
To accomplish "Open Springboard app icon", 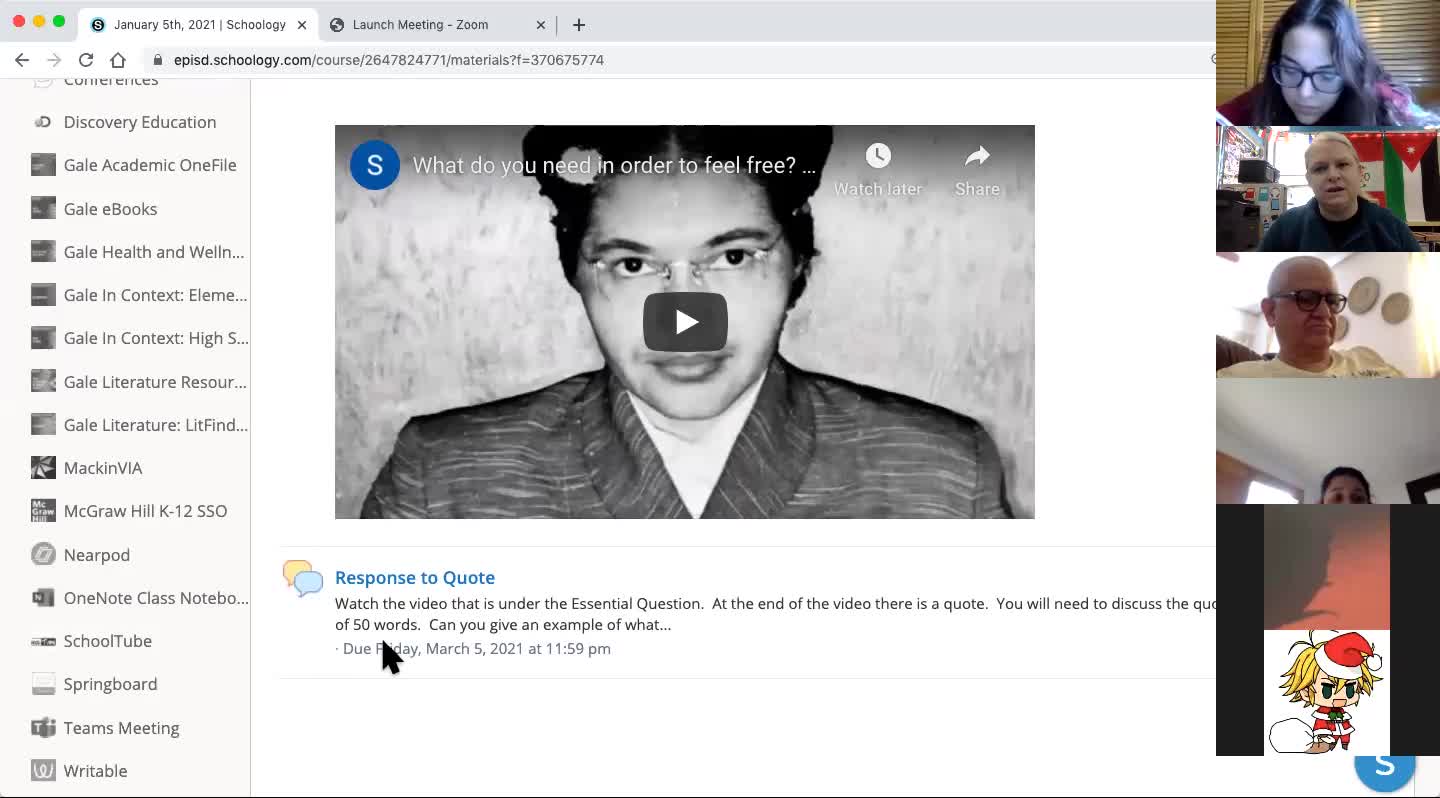I will [x=43, y=684].
